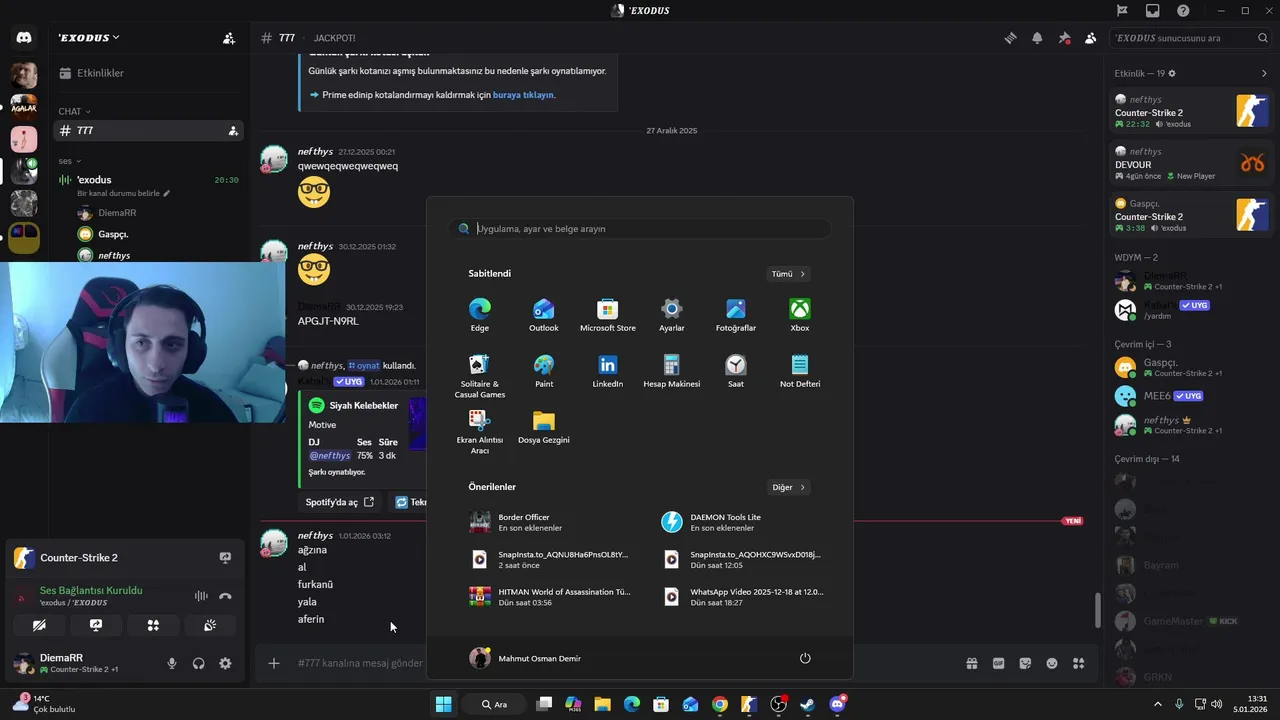Open Edge in Start menu pinned apps

click(480, 315)
